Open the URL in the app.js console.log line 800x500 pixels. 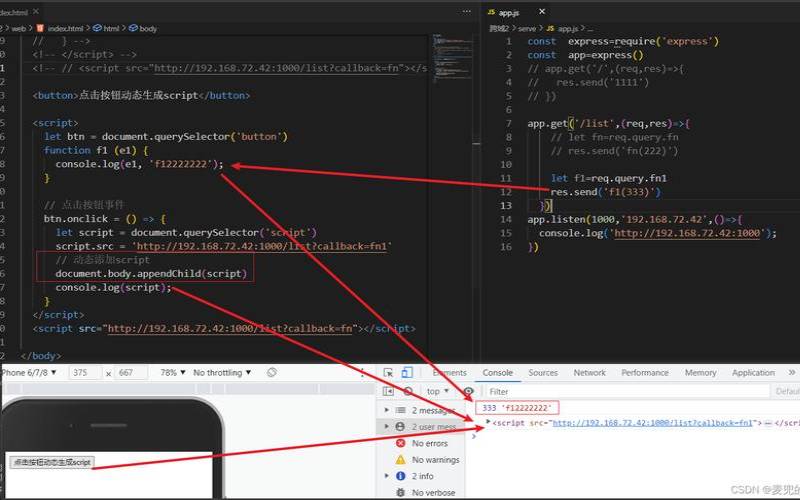pos(687,233)
